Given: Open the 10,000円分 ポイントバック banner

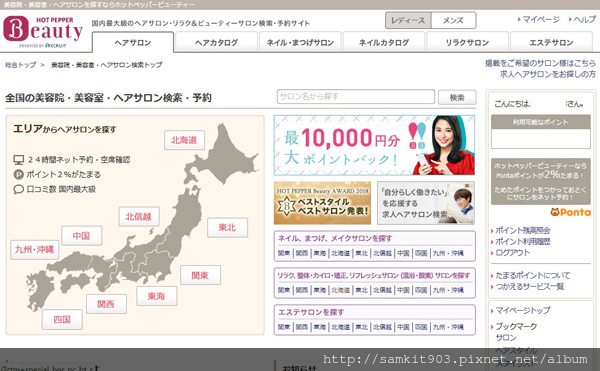Looking at the screenshot, I should [374, 145].
